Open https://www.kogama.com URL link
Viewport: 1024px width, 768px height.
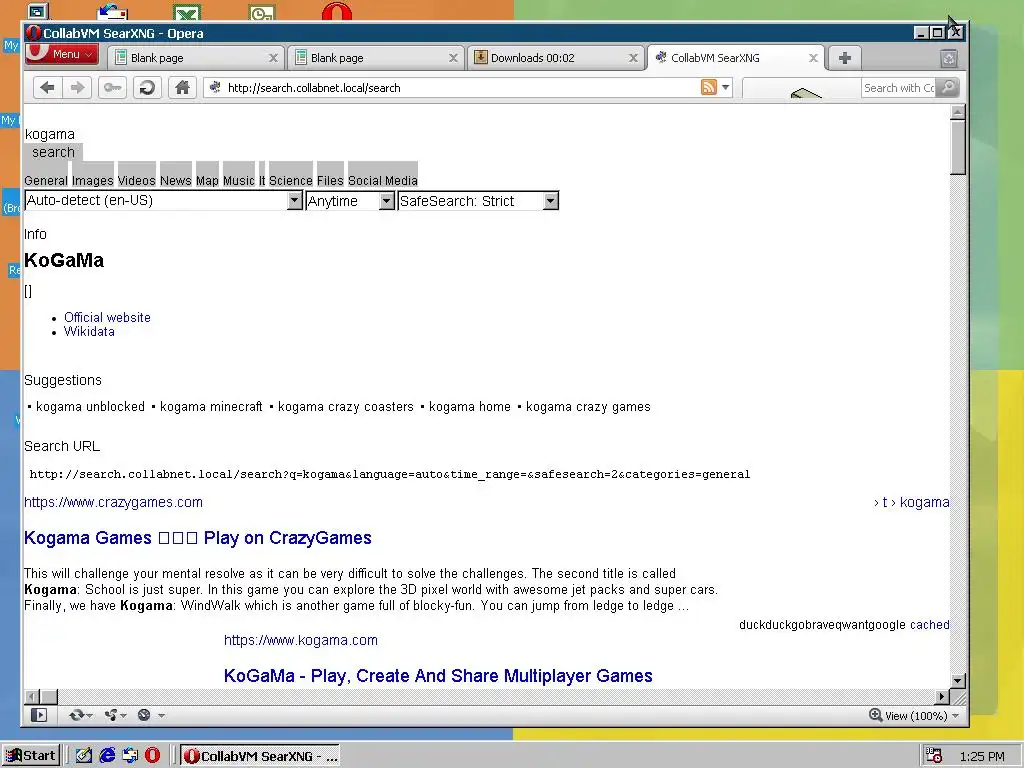[300, 641]
